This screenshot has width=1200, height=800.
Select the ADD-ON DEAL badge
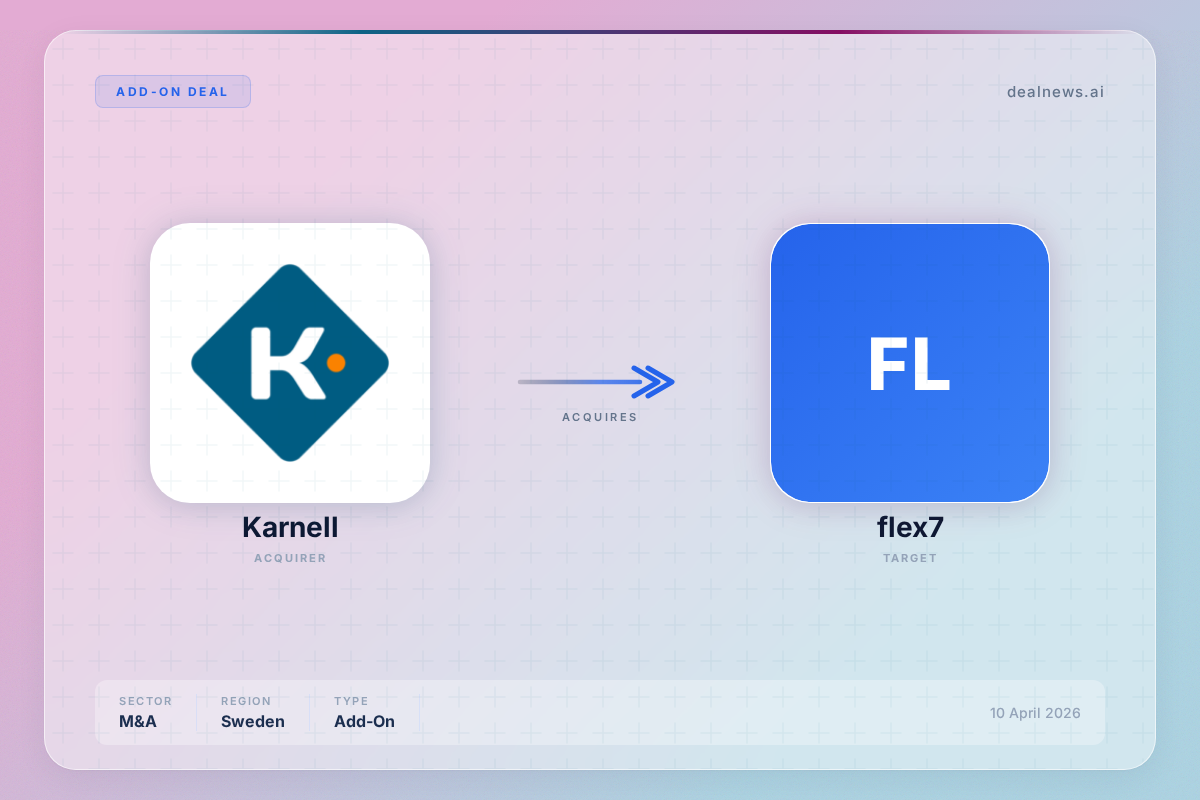(x=173, y=91)
